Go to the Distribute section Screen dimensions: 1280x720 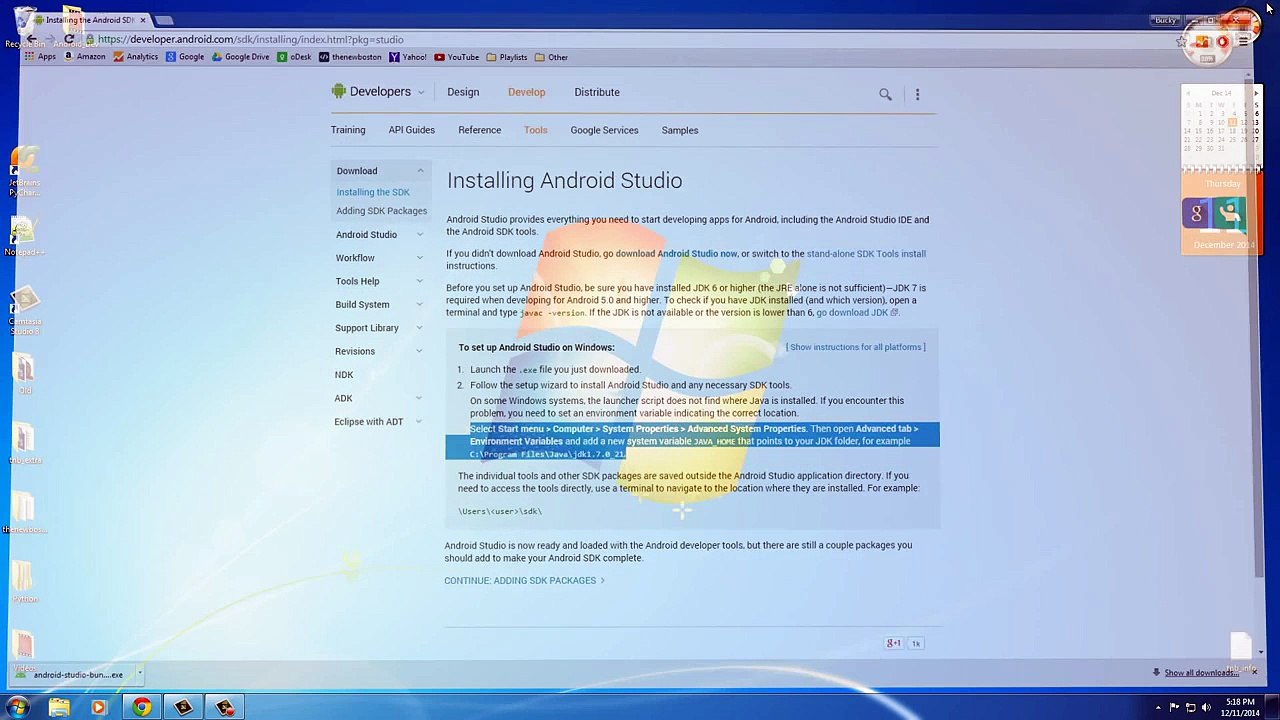point(597,92)
